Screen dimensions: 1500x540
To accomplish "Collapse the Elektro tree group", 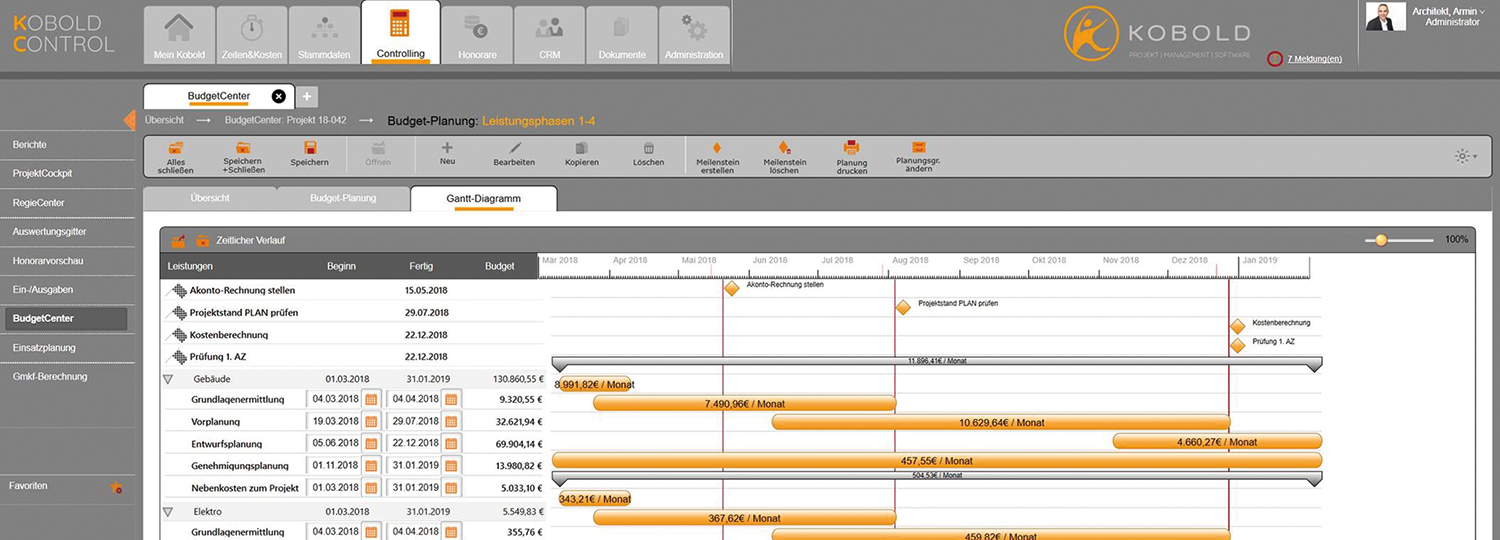I will tap(168, 511).
